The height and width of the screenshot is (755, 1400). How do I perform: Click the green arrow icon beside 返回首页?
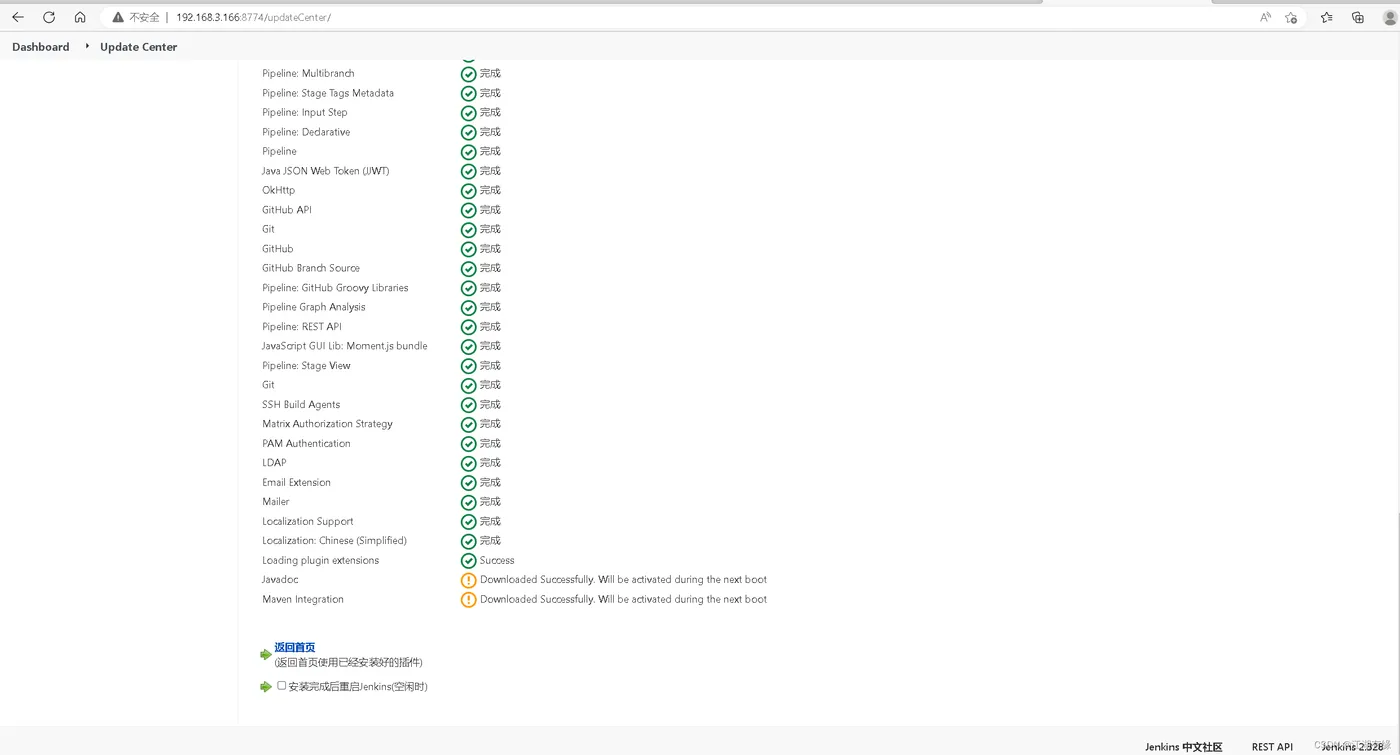point(266,655)
